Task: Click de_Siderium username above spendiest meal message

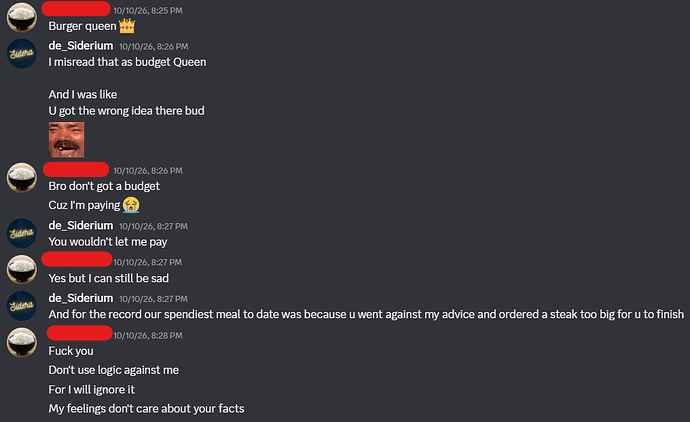Action: [81, 298]
